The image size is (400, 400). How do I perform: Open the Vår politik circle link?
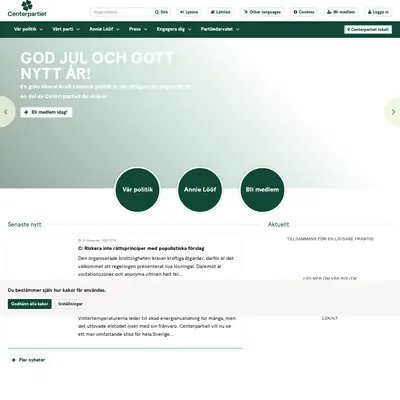(x=137, y=190)
